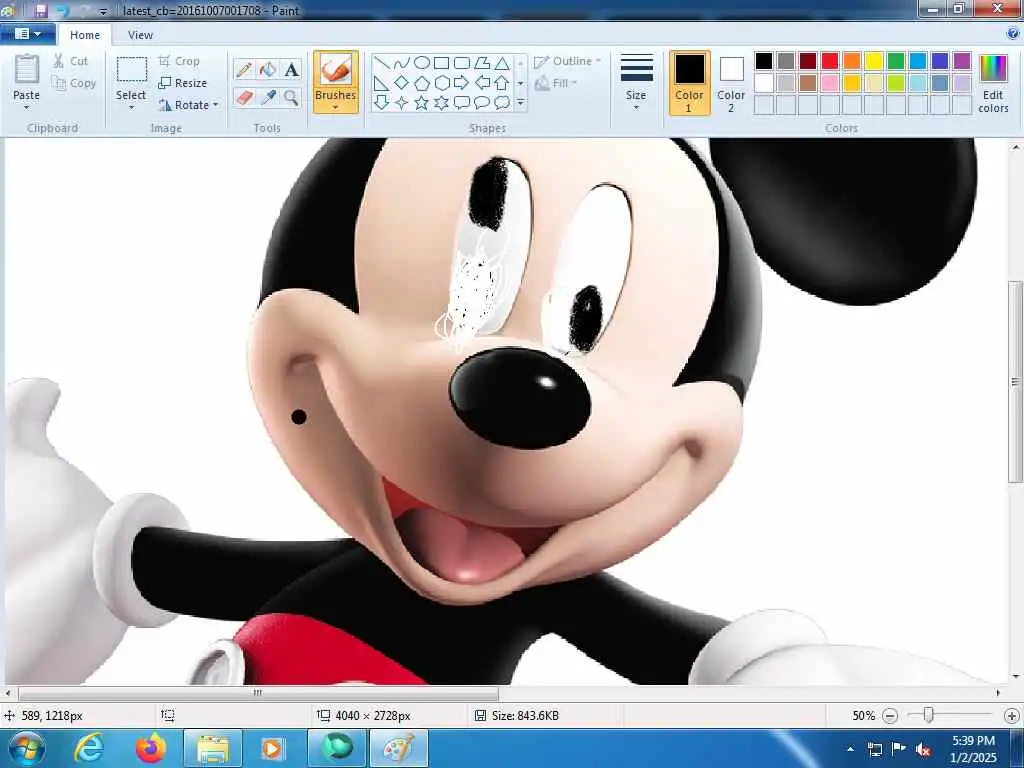Choose the Hexagon shape
This screenshot has width=1024, height=768.
click(x=441, y=83)
